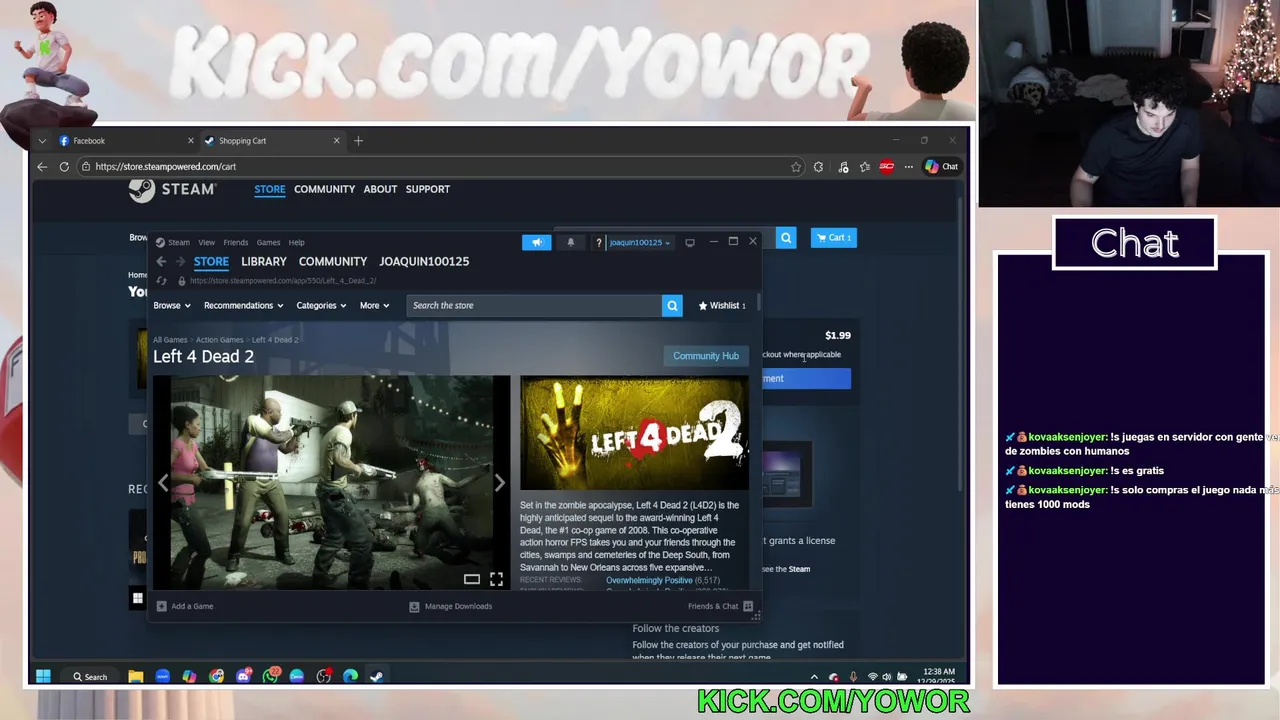Screen dimensions: 1280x720
Task: Click Overwhelmingly Positive recent reviews link
Action: [649, 580]
